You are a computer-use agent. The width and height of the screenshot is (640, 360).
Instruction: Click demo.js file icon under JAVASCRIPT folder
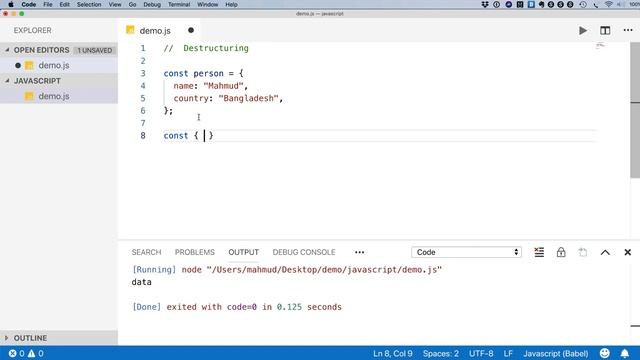29,96
